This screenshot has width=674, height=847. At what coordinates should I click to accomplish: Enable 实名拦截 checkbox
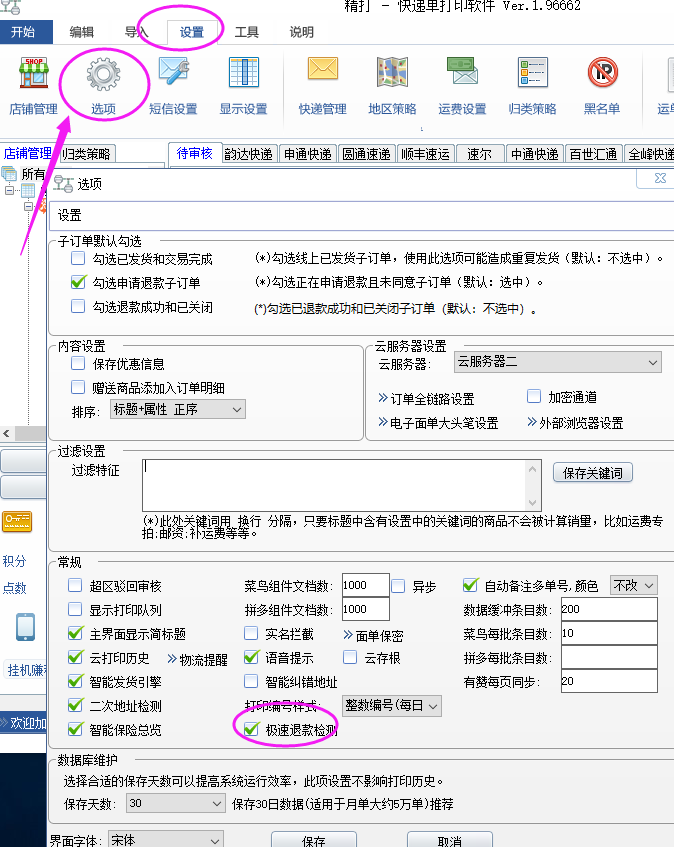pyautogui.click(x=251, y=633)
